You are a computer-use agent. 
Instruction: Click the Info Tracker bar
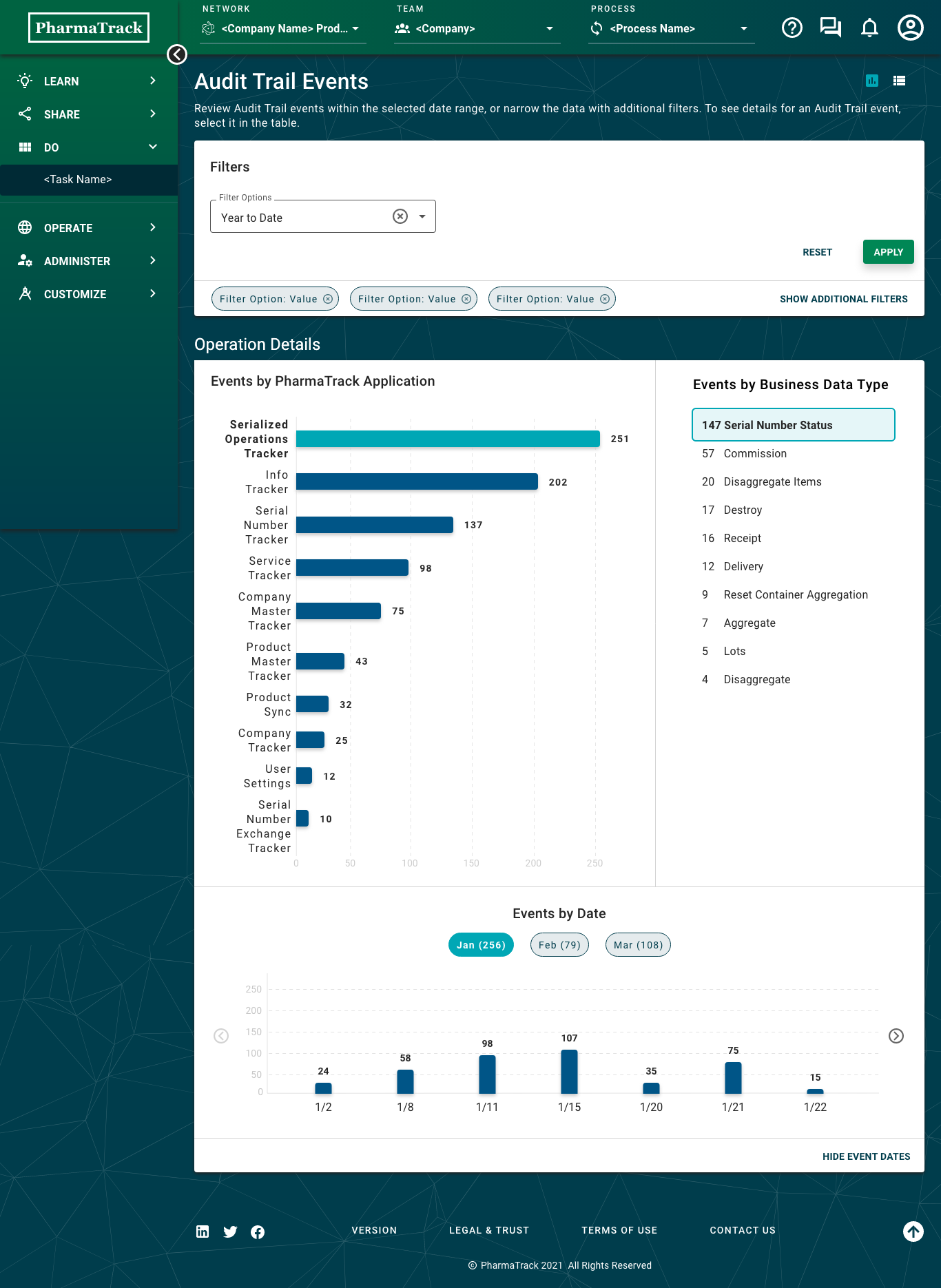point(417,481)
